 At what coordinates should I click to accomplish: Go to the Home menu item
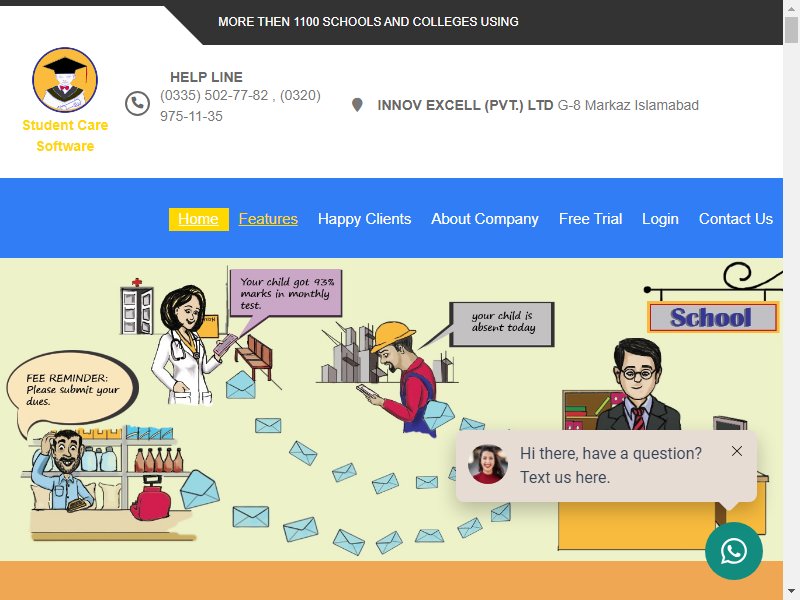click(x=198, y=219)
